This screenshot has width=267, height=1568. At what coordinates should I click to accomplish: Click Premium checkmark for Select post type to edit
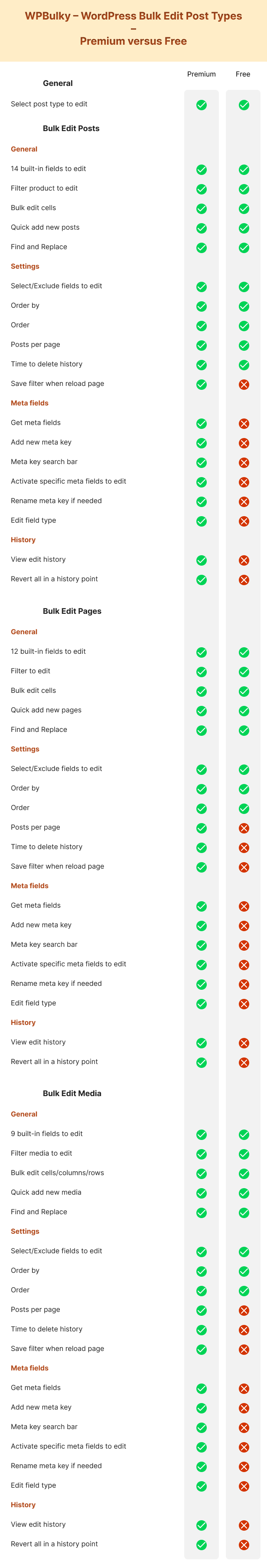pos(201,105)
